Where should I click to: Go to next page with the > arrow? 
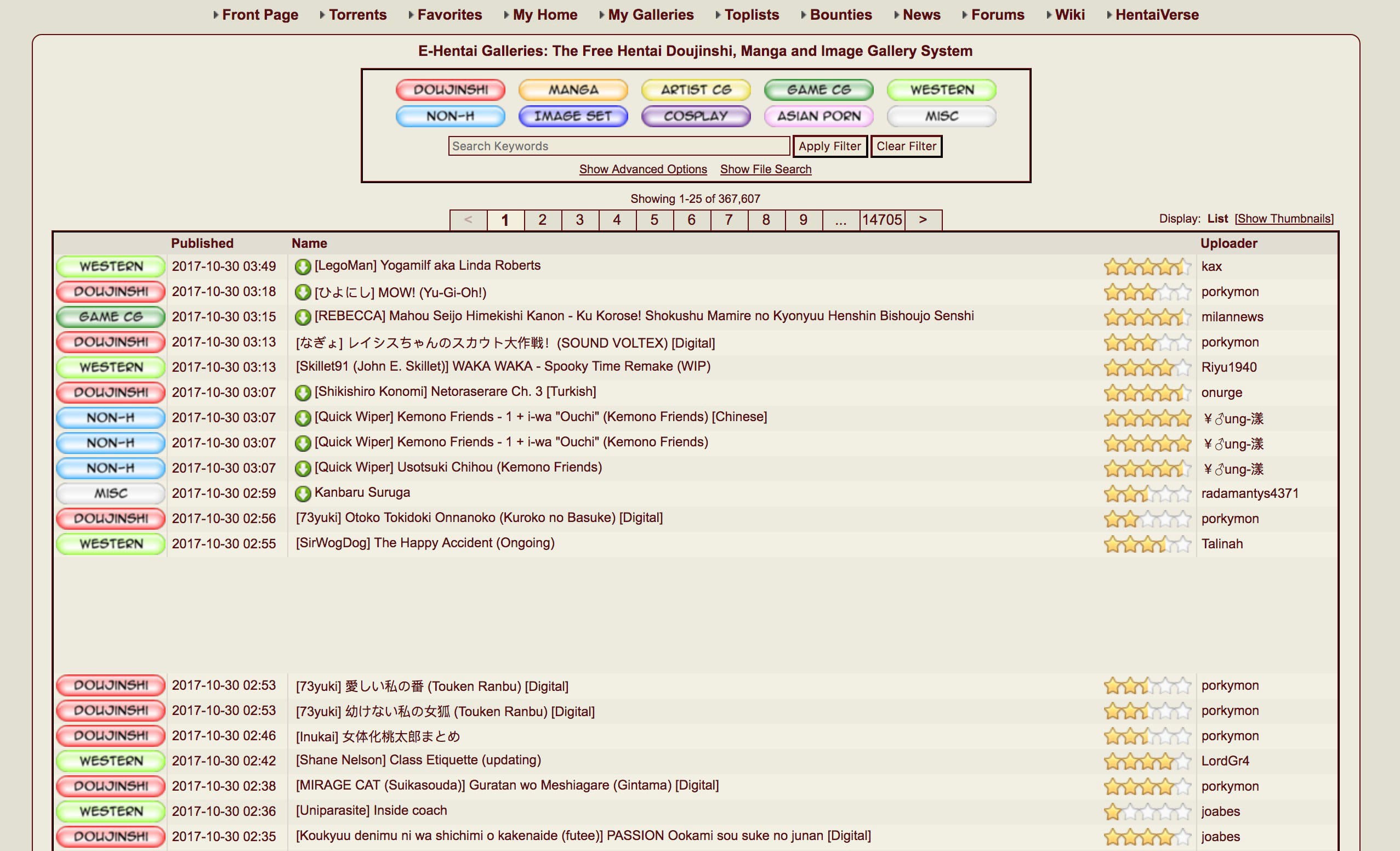923,220
